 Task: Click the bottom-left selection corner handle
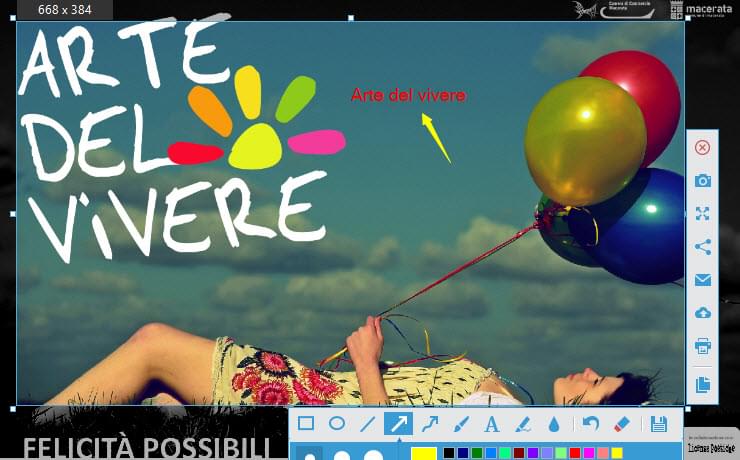click(x=13, y=409)
